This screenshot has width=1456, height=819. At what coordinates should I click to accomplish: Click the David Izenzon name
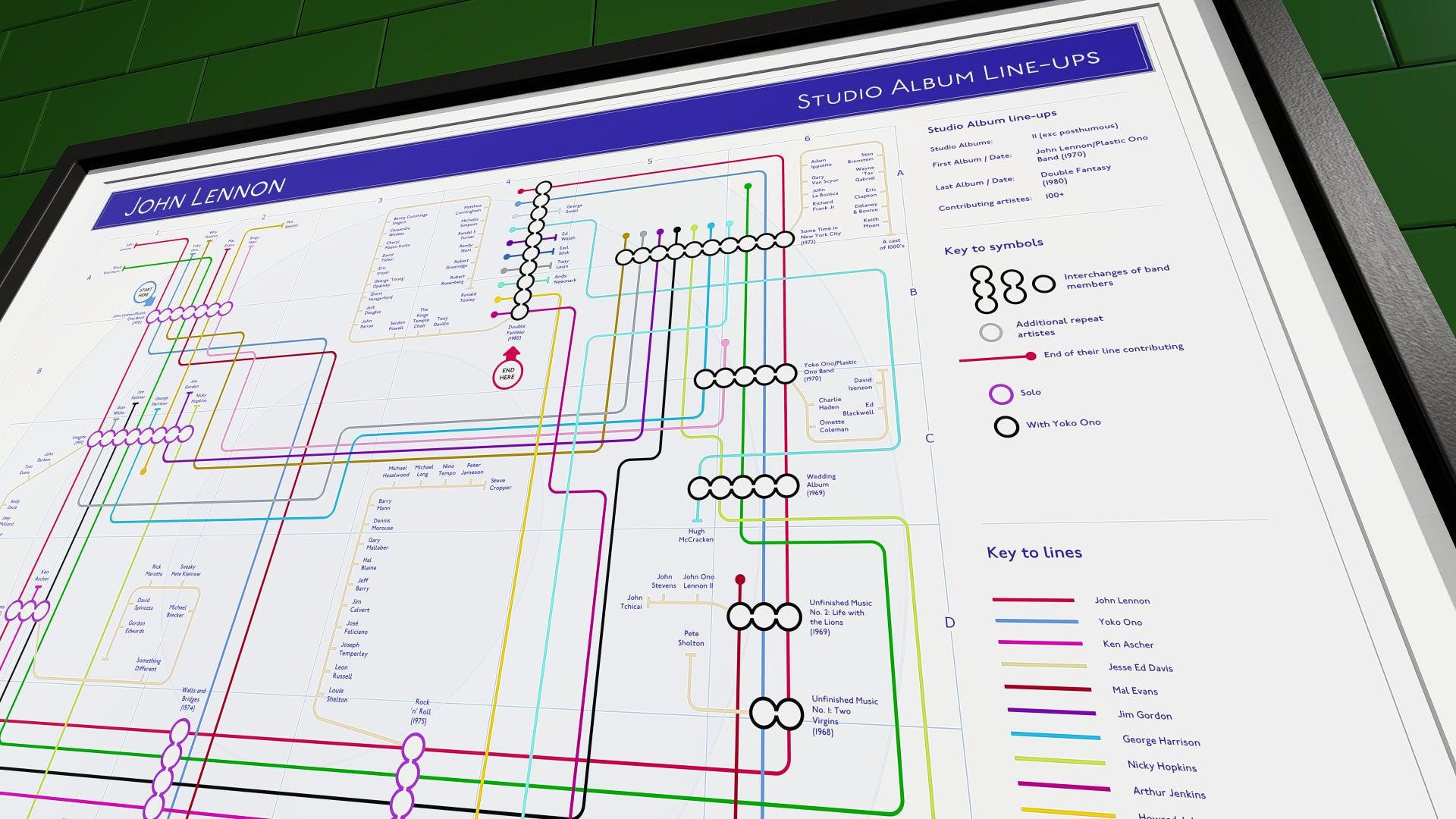[x=862, y=384]
